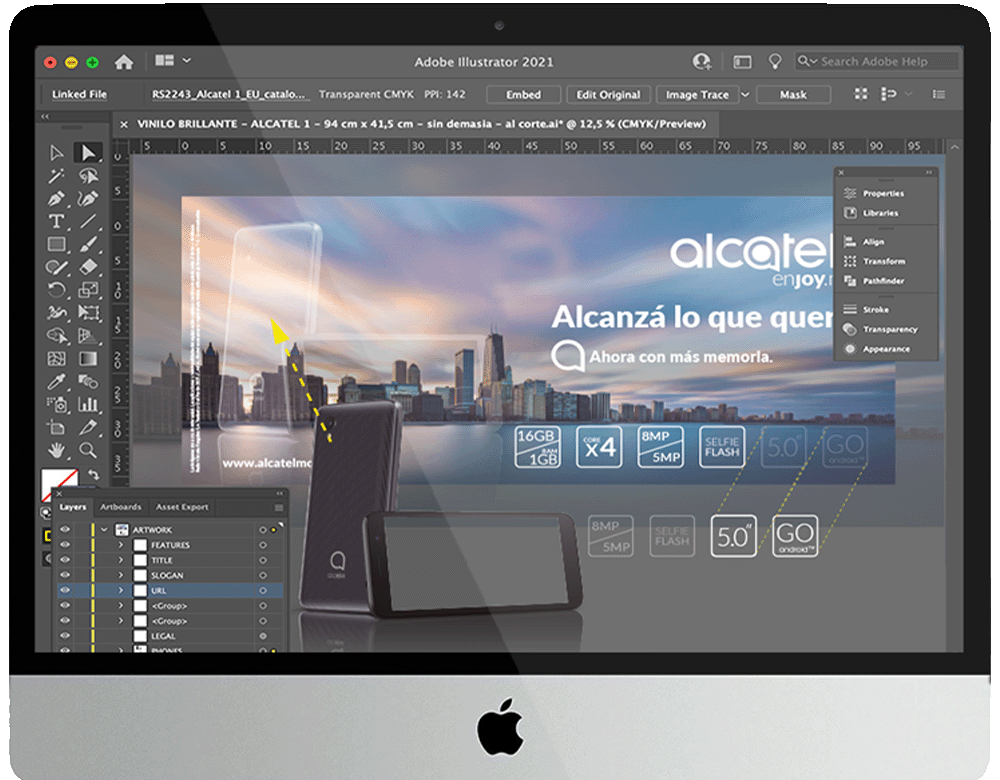Click target circle of FEATURES layer
The height and width of the screenshot is (780, 1000).
(263, 545)
